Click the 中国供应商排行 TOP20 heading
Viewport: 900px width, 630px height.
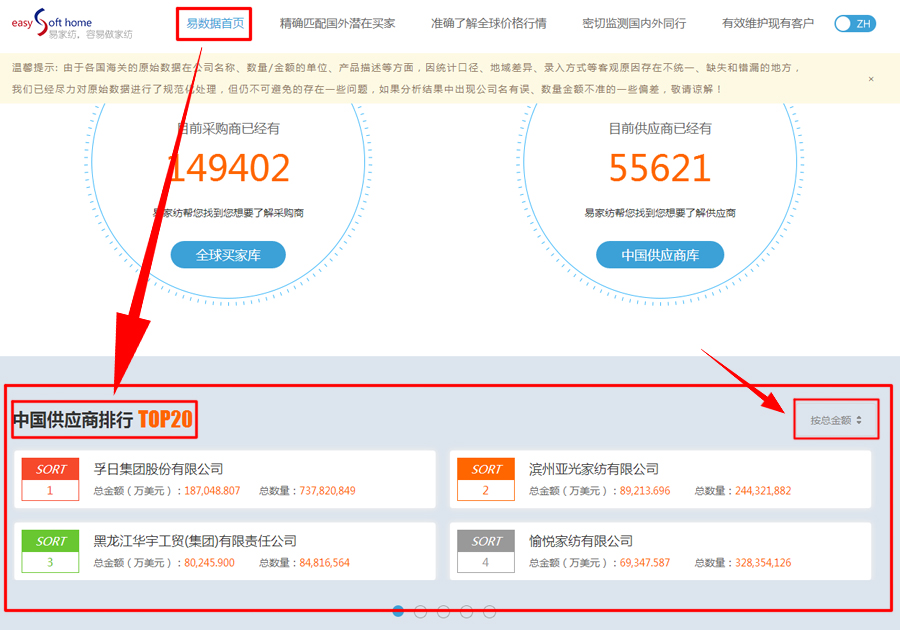(103, 419)
